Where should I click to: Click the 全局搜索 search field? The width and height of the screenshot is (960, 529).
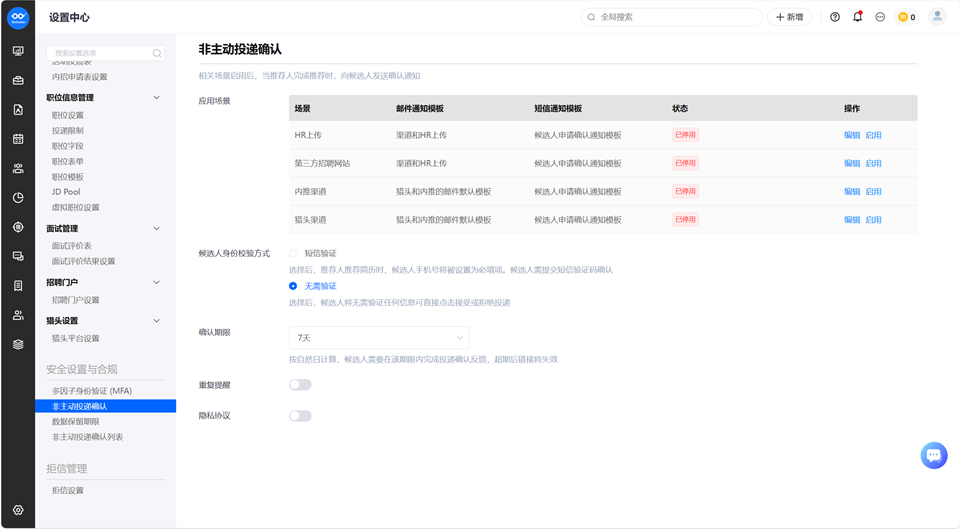[671, 17]
